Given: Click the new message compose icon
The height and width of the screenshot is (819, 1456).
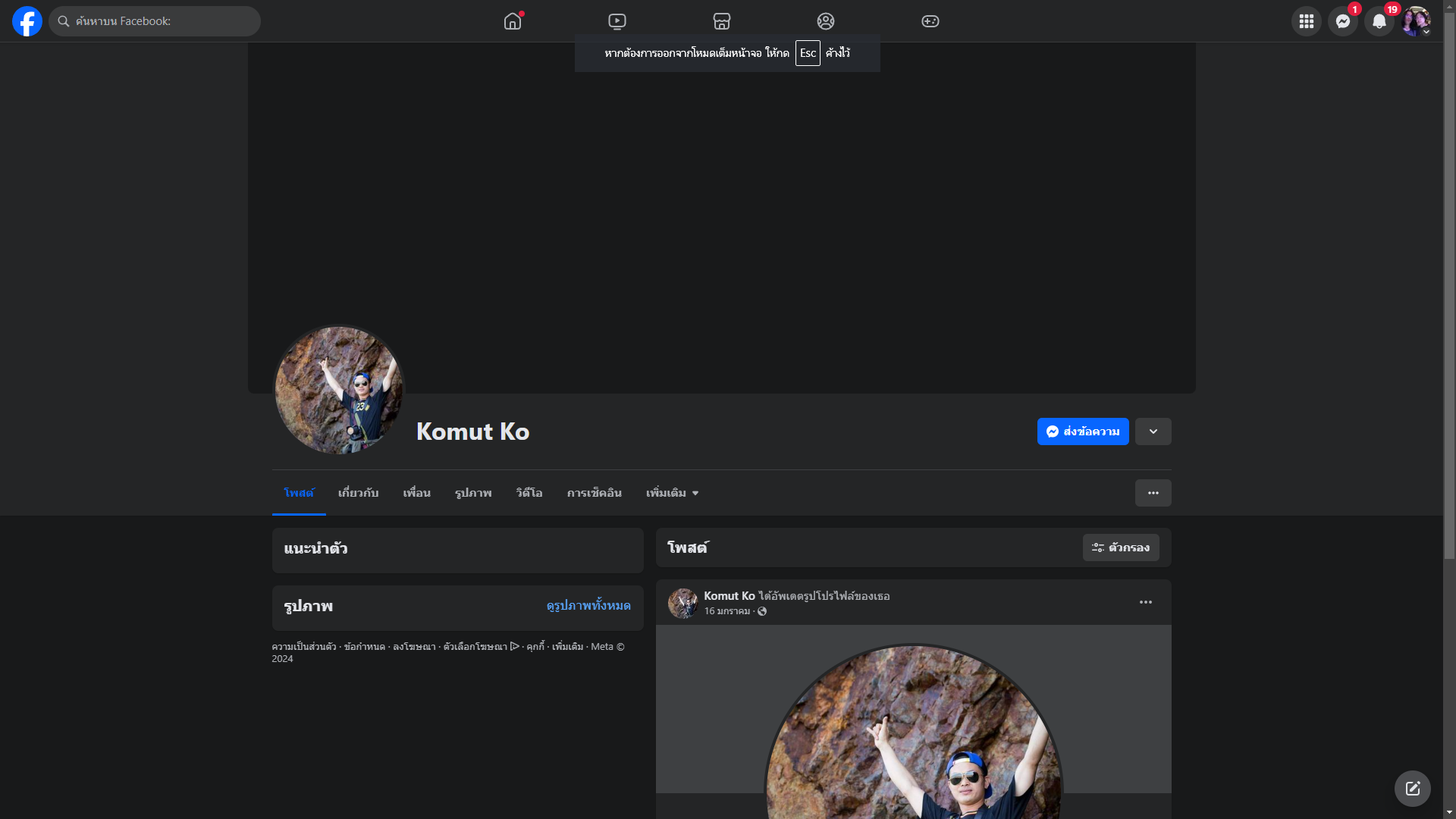Looking at the screenshot, I should tap(1412, 789).
